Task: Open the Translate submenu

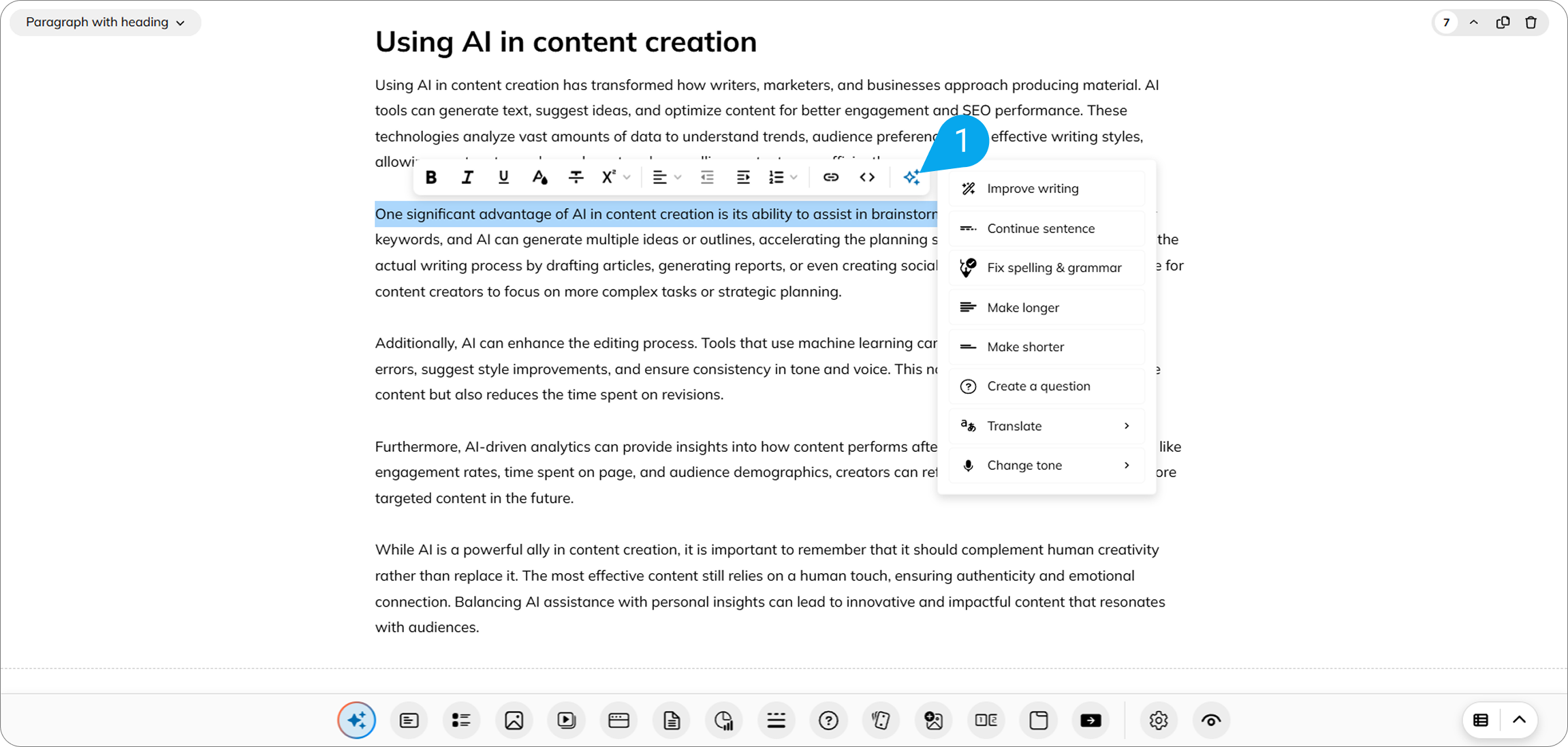Action: point(1014,425)
